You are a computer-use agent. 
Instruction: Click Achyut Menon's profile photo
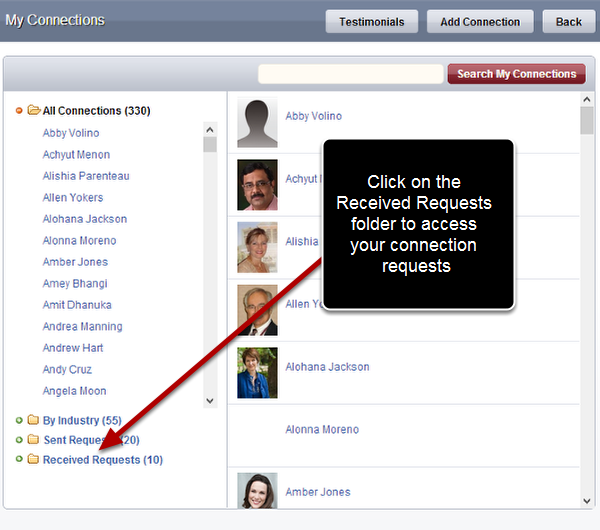point(257,185)
